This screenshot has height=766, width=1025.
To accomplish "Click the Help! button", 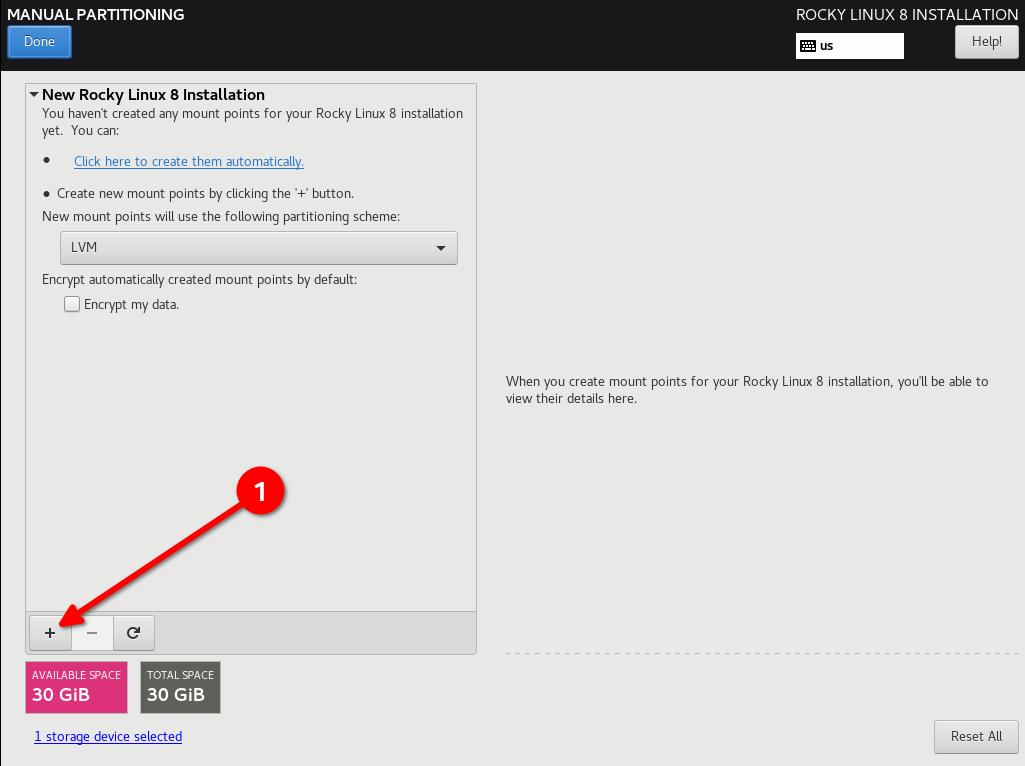I will tap(986, 41).
